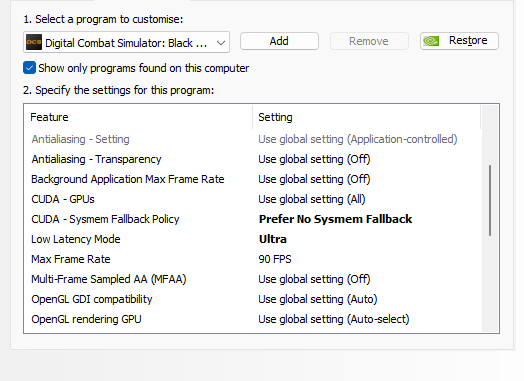Viewport: 524px width, 381px height.
Task: Open the Max Frame Rate 90 FPS setting
Action: pos(275,259)
